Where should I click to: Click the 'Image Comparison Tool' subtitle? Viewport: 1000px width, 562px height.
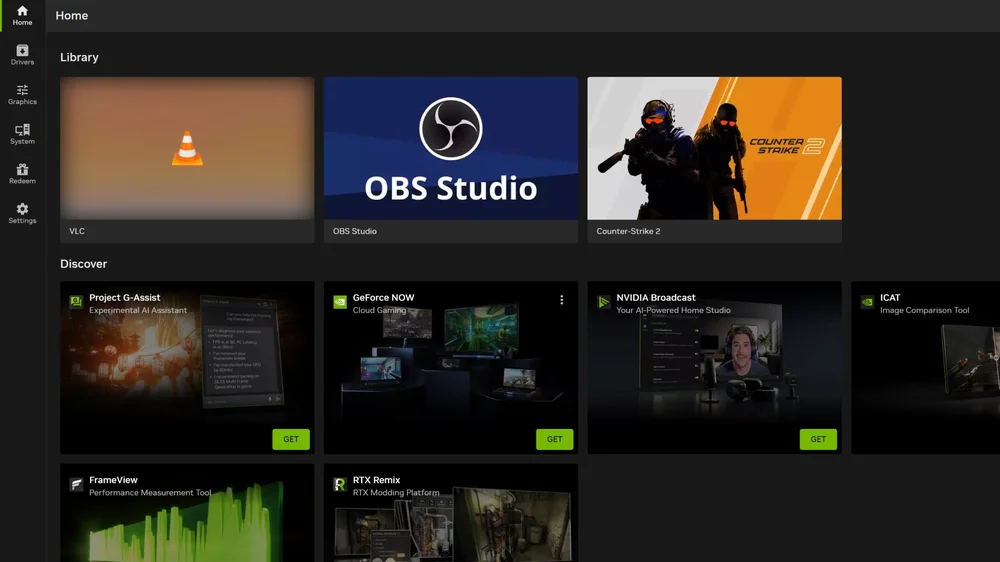pyautogui.click(x=924, y=310)
